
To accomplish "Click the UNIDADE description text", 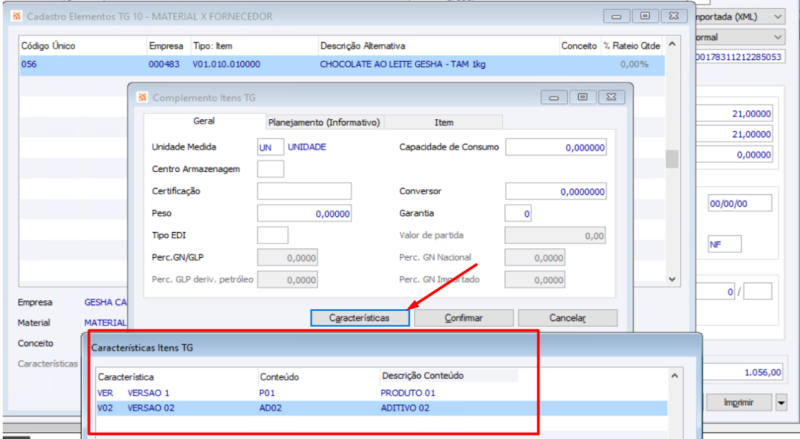I will point(307,147).
